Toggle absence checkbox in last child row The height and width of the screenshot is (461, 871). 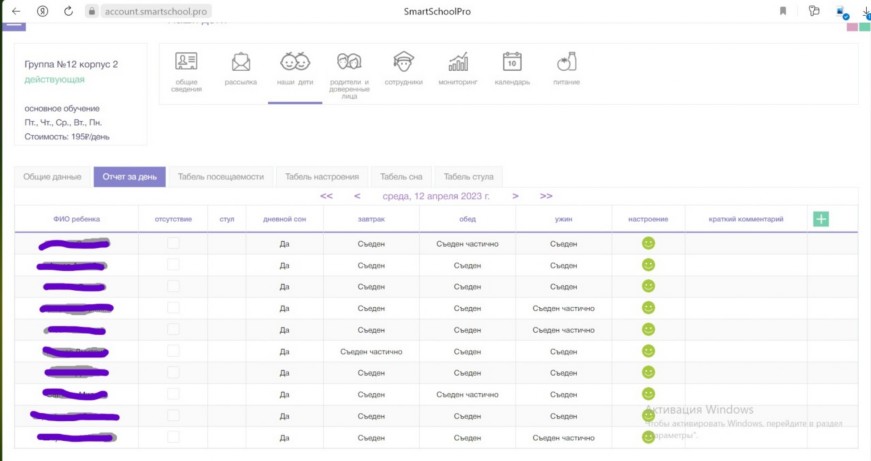click(x=173, y=437)
